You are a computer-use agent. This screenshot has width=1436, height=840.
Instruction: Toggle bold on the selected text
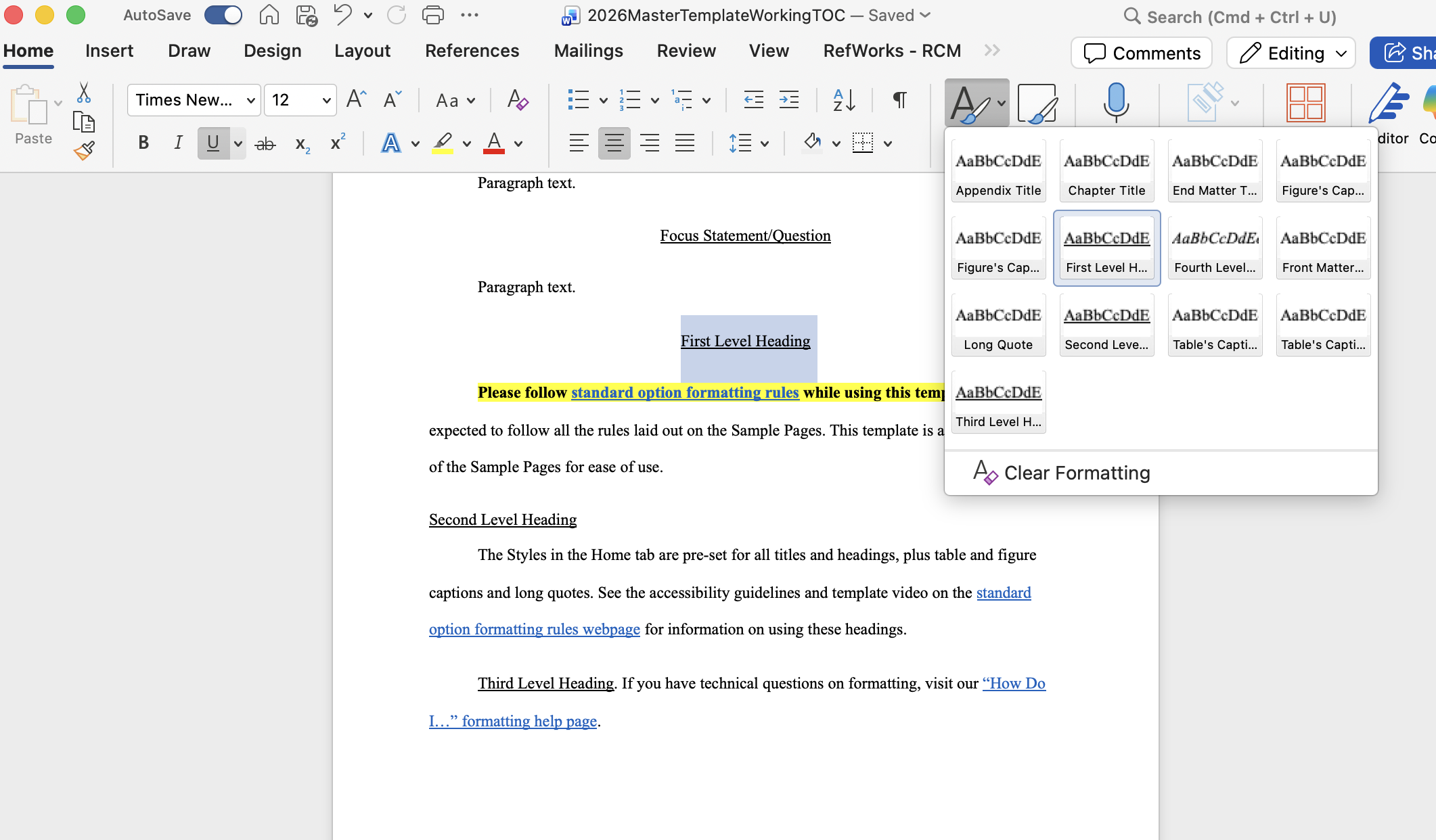[143, 143]
